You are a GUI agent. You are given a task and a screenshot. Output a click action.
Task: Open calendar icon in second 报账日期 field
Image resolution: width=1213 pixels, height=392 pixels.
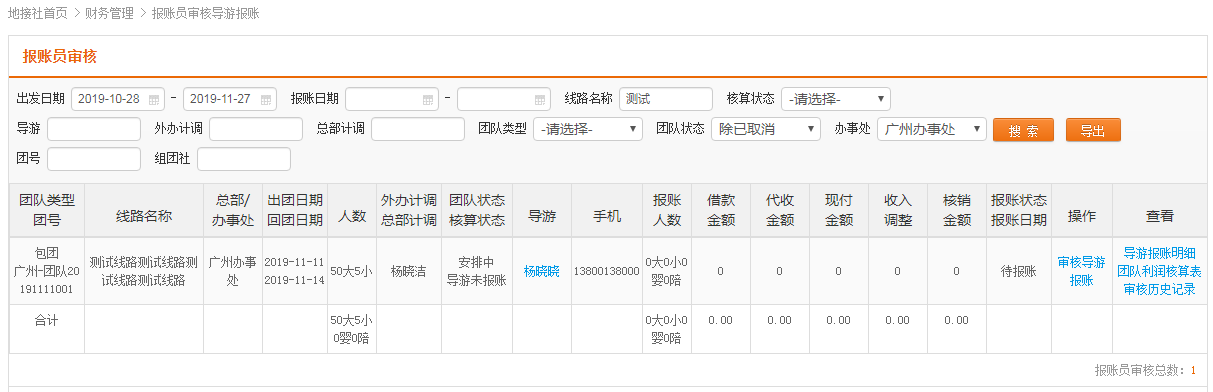(540, 99)
